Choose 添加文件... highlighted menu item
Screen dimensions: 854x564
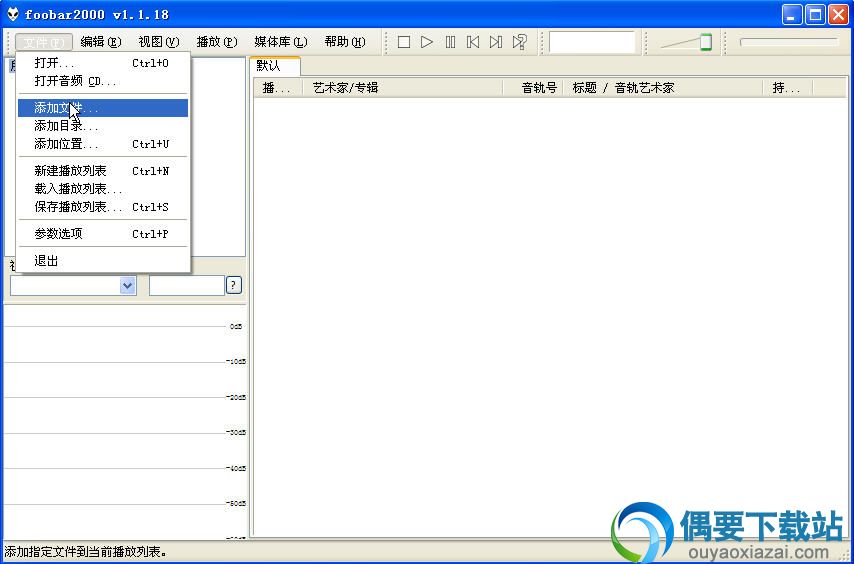pos(103,108)
